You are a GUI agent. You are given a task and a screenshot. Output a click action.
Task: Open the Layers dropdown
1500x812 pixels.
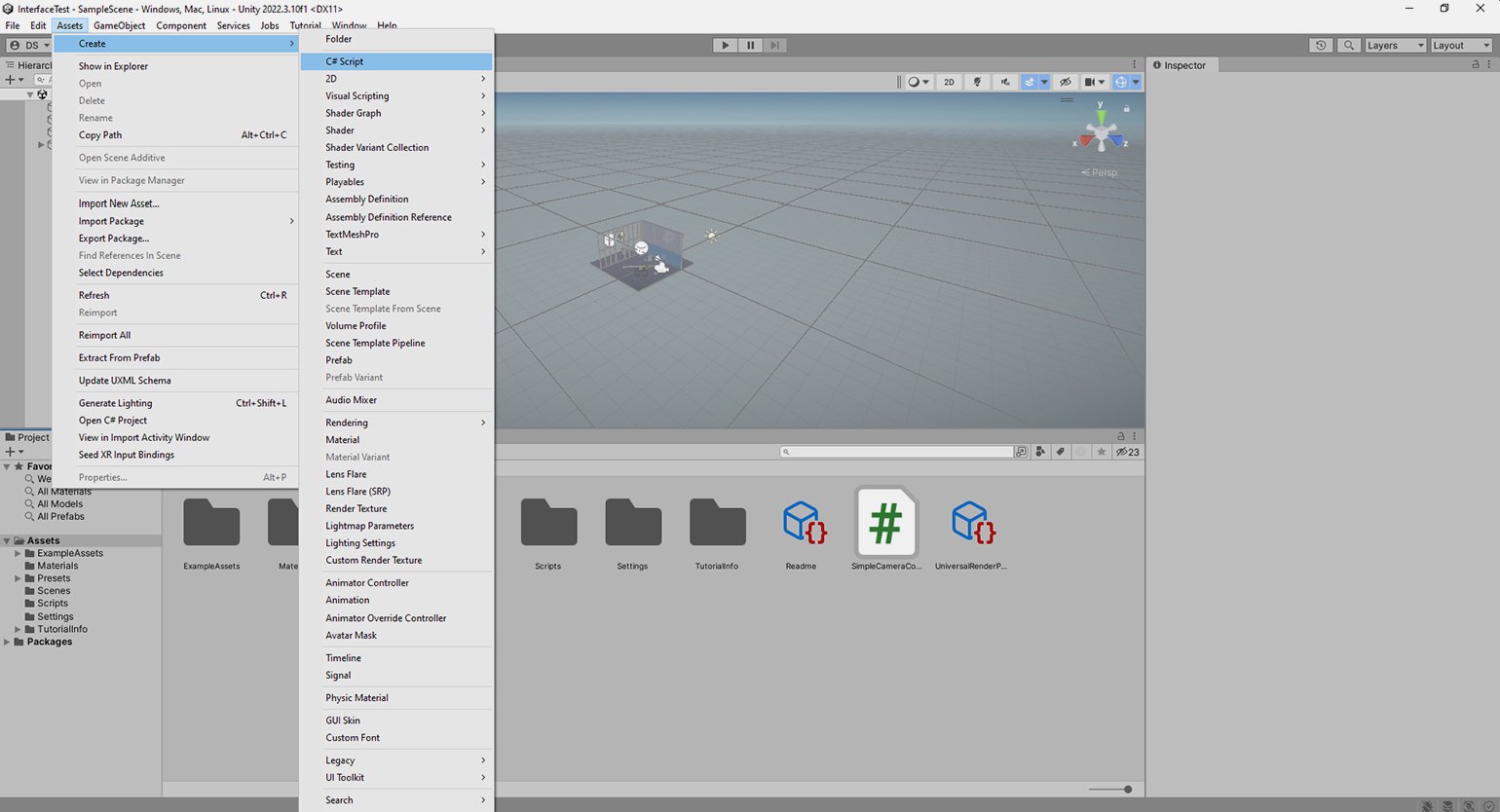[x=1394, y=45]
